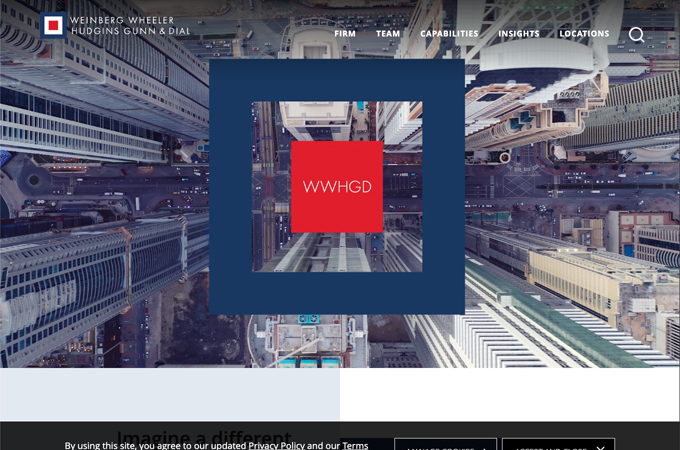Open the Privacy Policy link
This screenshot has height=450, width=680.
pyautogui.click(x=276, y=445)
